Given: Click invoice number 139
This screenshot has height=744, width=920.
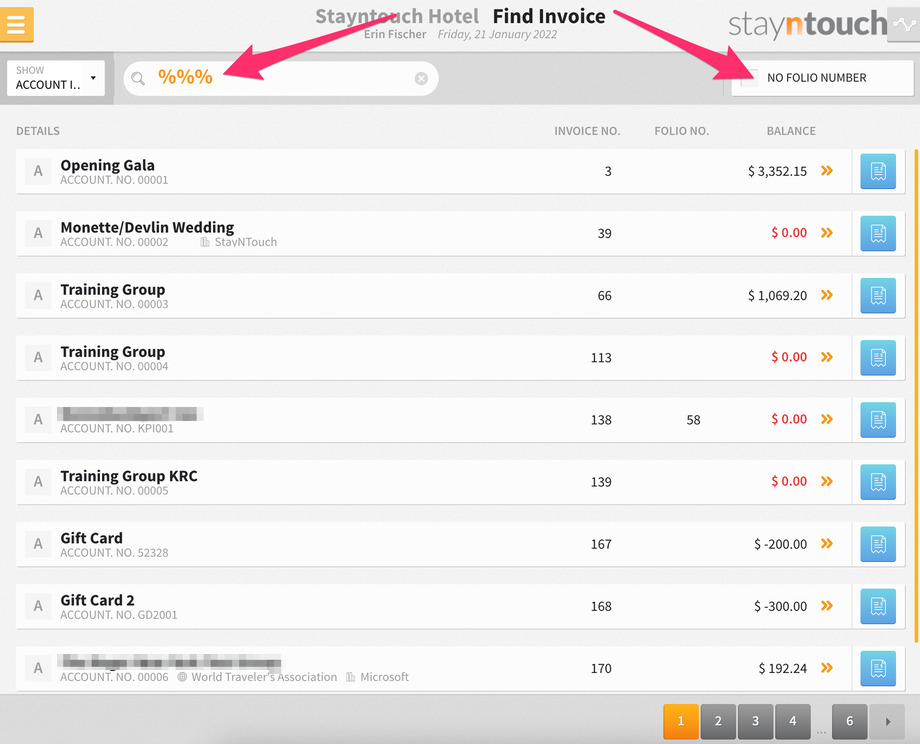Looking at the screenshot, I should [601, 482].
